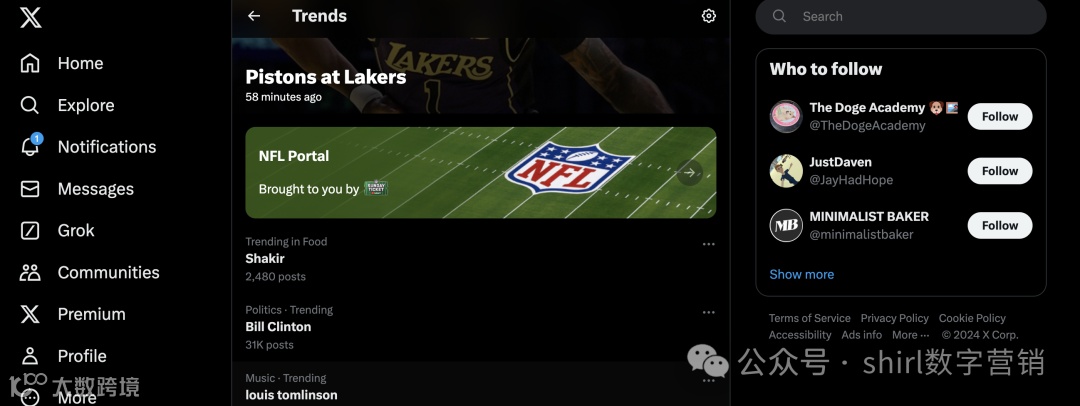Click into the Search field
This screenshot has height=406, width=1080.
tap(901, 17)
